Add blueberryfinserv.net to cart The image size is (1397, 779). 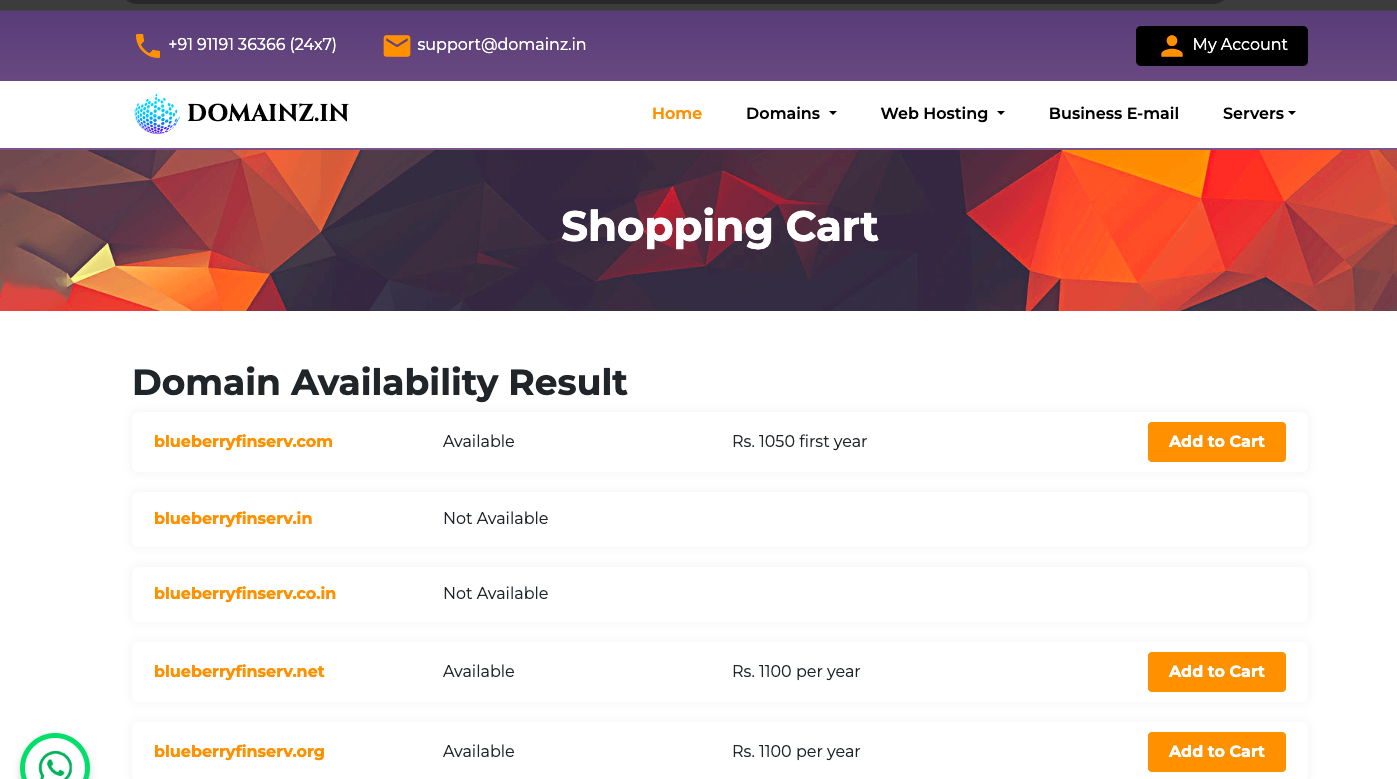[x=1216, y=672]
